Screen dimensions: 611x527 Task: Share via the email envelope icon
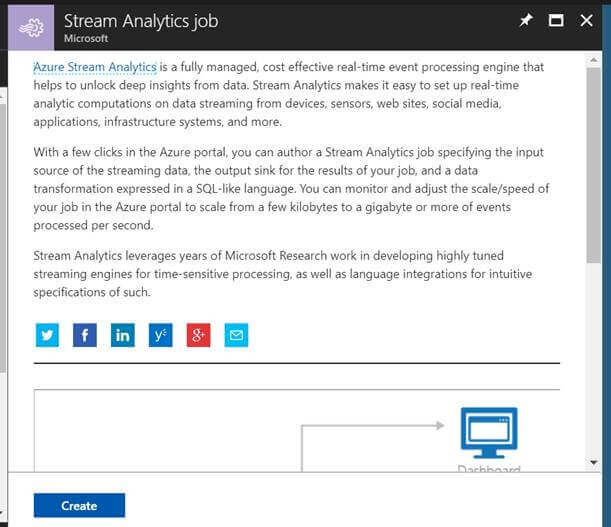236,335
